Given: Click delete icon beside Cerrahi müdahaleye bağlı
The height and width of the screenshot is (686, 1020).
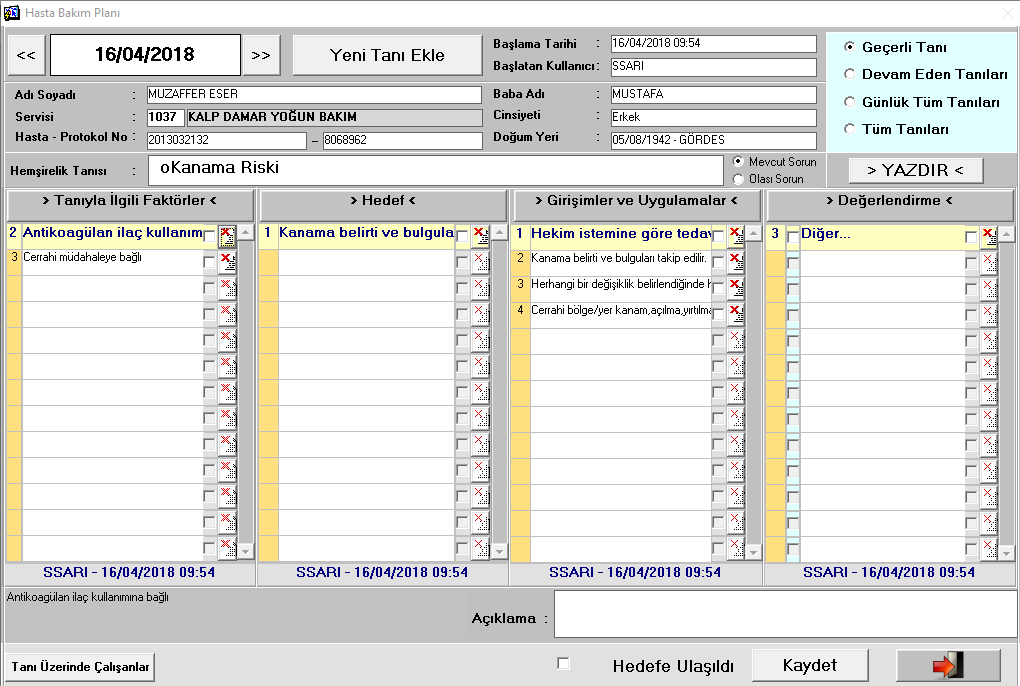Looking at the screenshot, I should click(x=227, y=262).
